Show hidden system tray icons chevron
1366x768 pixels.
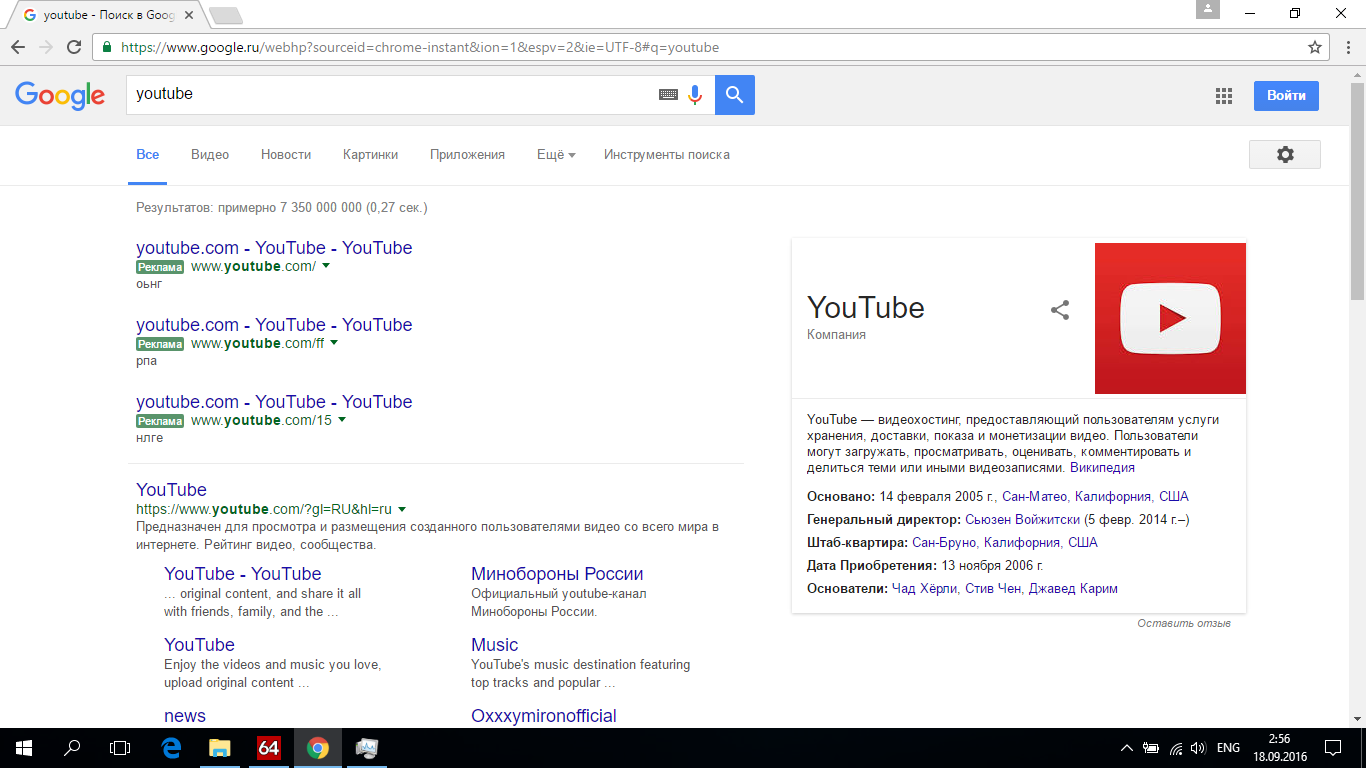click(1127, 748)
